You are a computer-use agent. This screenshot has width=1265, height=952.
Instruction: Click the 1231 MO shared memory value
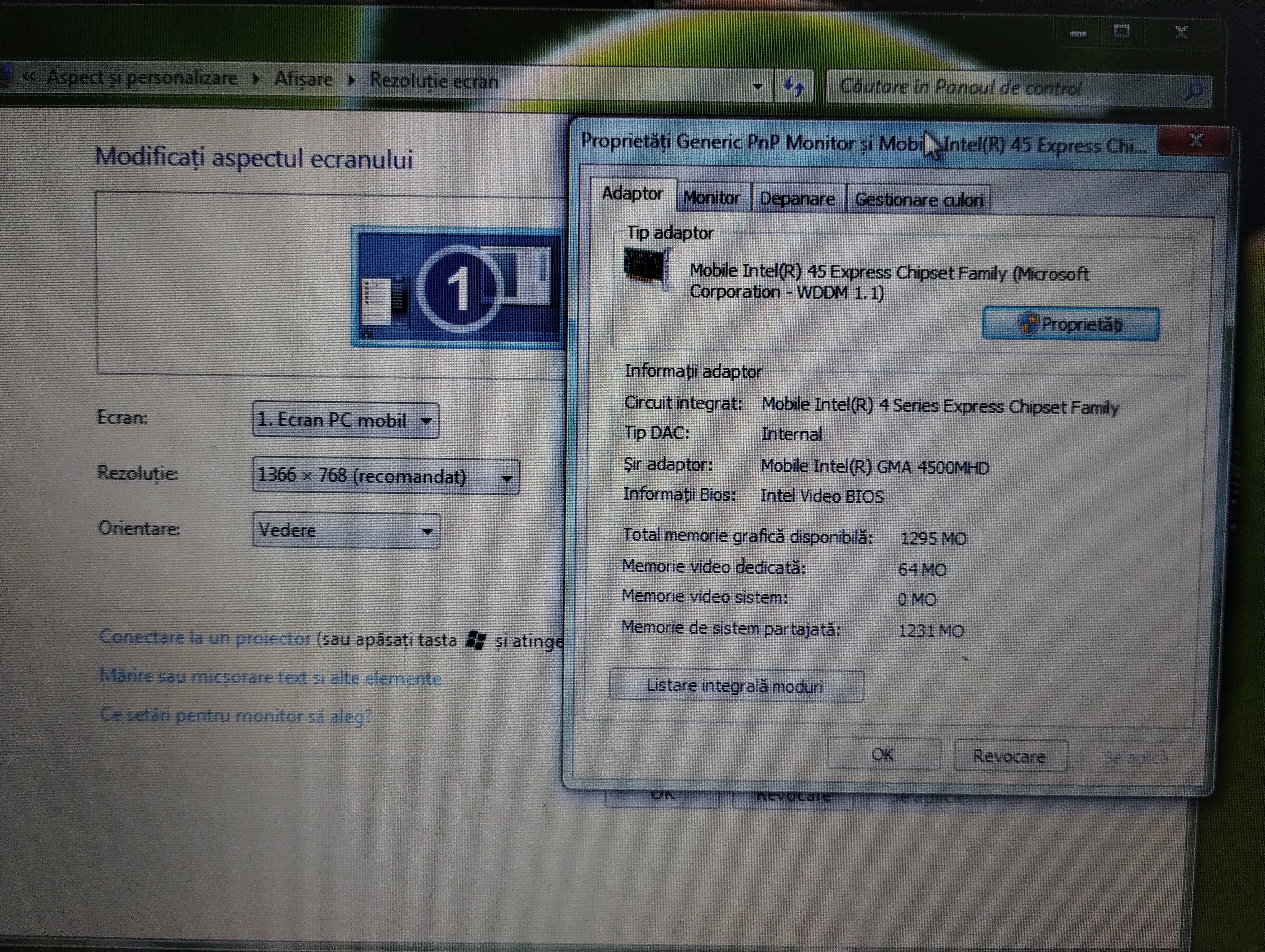point(930,631)
